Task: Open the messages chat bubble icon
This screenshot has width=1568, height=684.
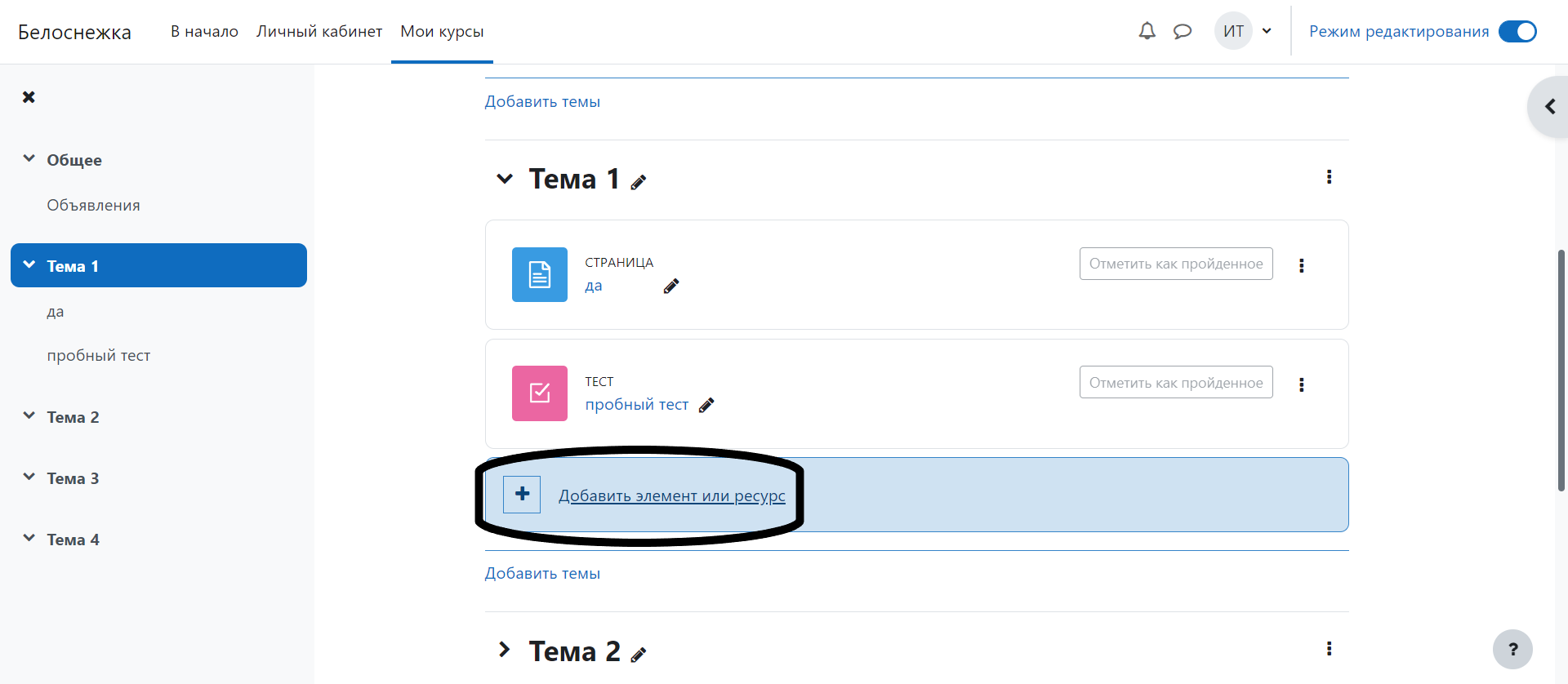Action: click(x=1182, y=32)
